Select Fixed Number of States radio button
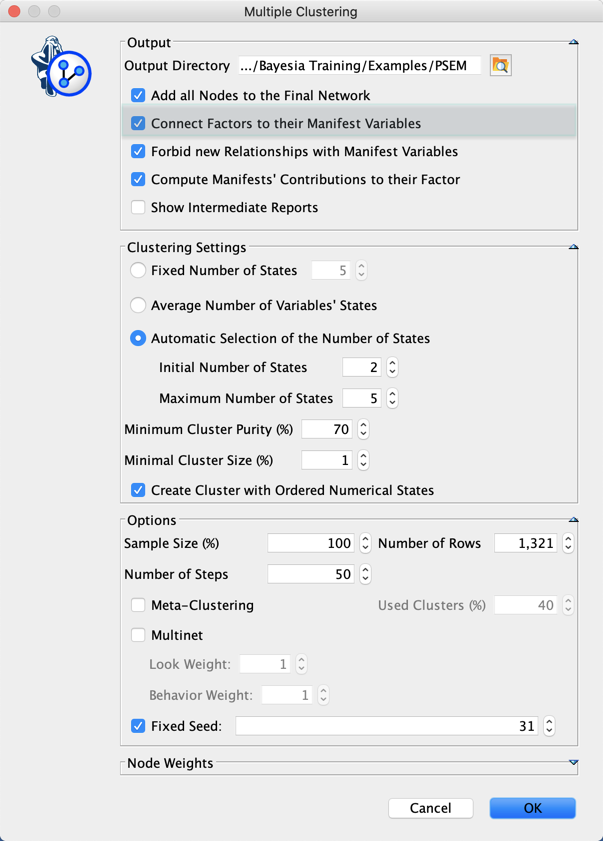 pyautogui.click(x=138, y=270)
